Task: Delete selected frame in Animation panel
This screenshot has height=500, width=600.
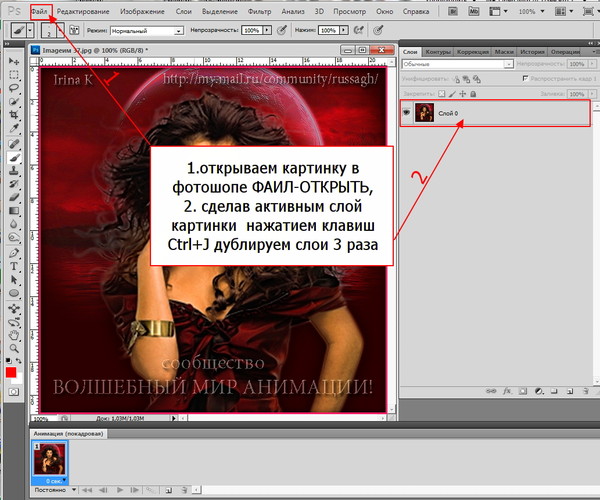Action: (x=184, y=490)
